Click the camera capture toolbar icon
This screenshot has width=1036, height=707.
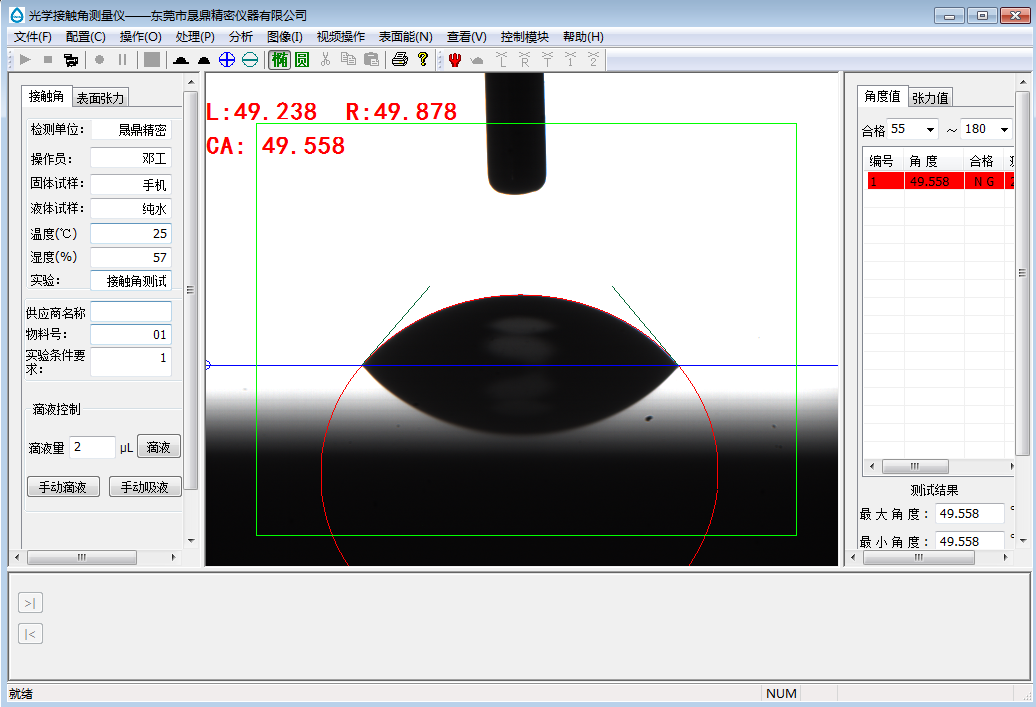click(70, 60)
